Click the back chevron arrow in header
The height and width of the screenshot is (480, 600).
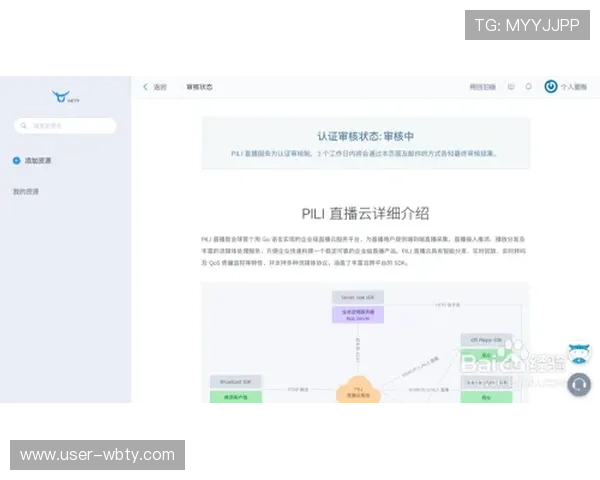[145, 87]
